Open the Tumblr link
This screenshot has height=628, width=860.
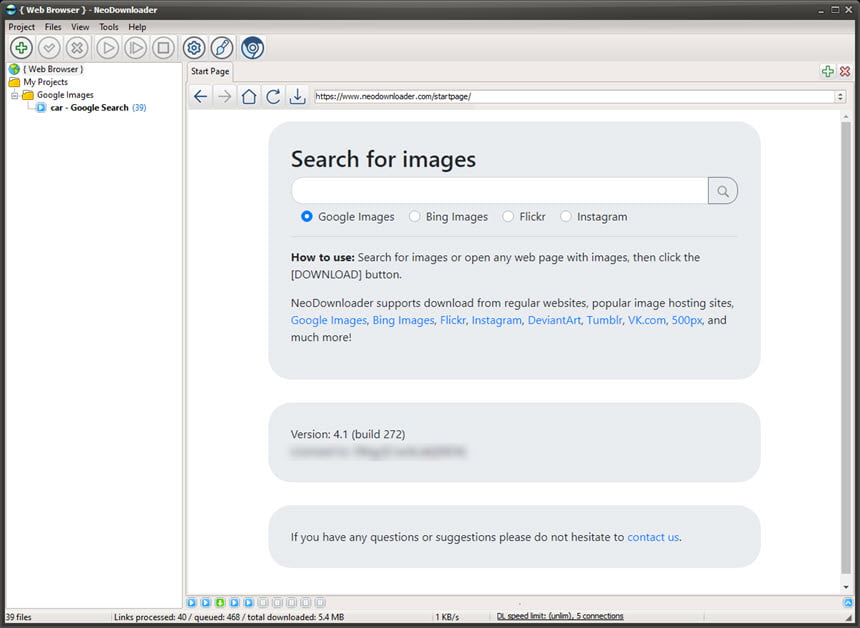click(604, 320)
